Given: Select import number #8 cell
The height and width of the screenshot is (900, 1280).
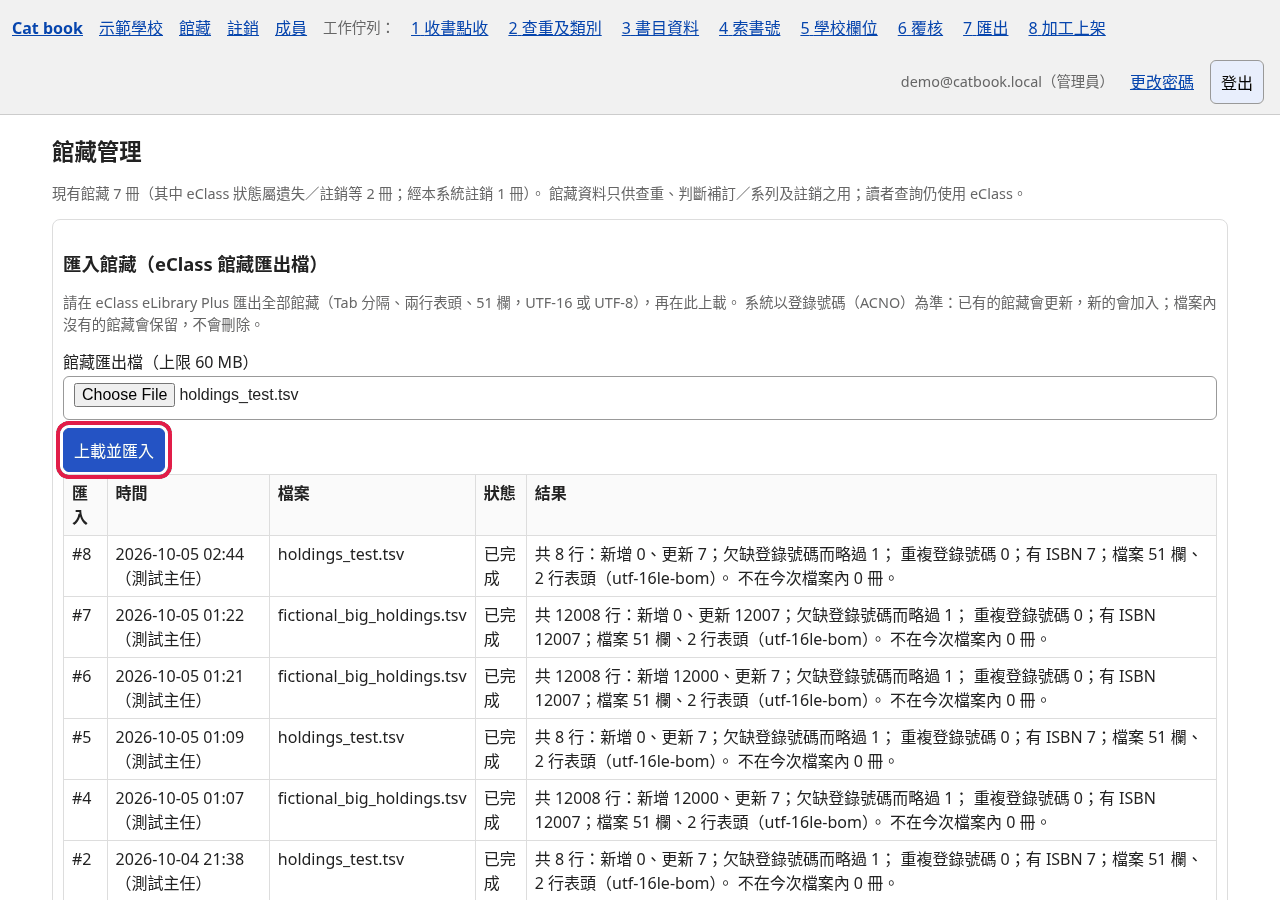Looking at the screenshot, I should pyautogui.click(x=85, y=566).
